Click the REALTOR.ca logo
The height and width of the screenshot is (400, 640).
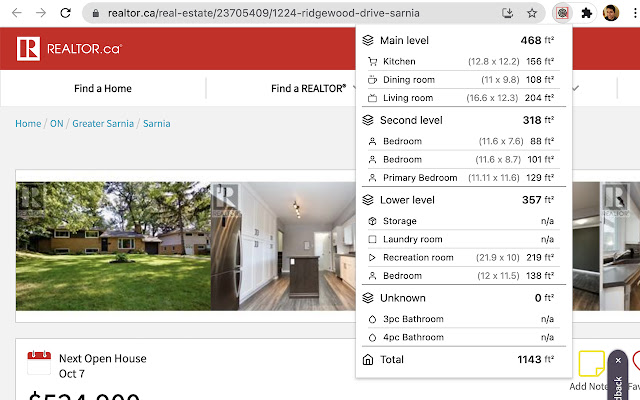[69, 48]
